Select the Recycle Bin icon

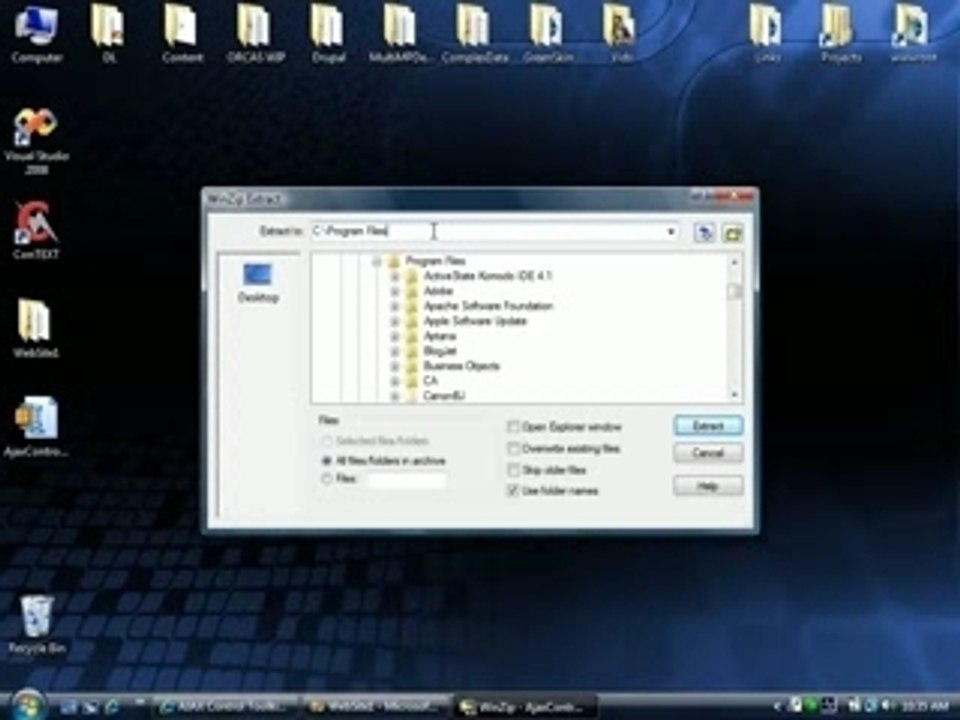(x=36, y=623)
